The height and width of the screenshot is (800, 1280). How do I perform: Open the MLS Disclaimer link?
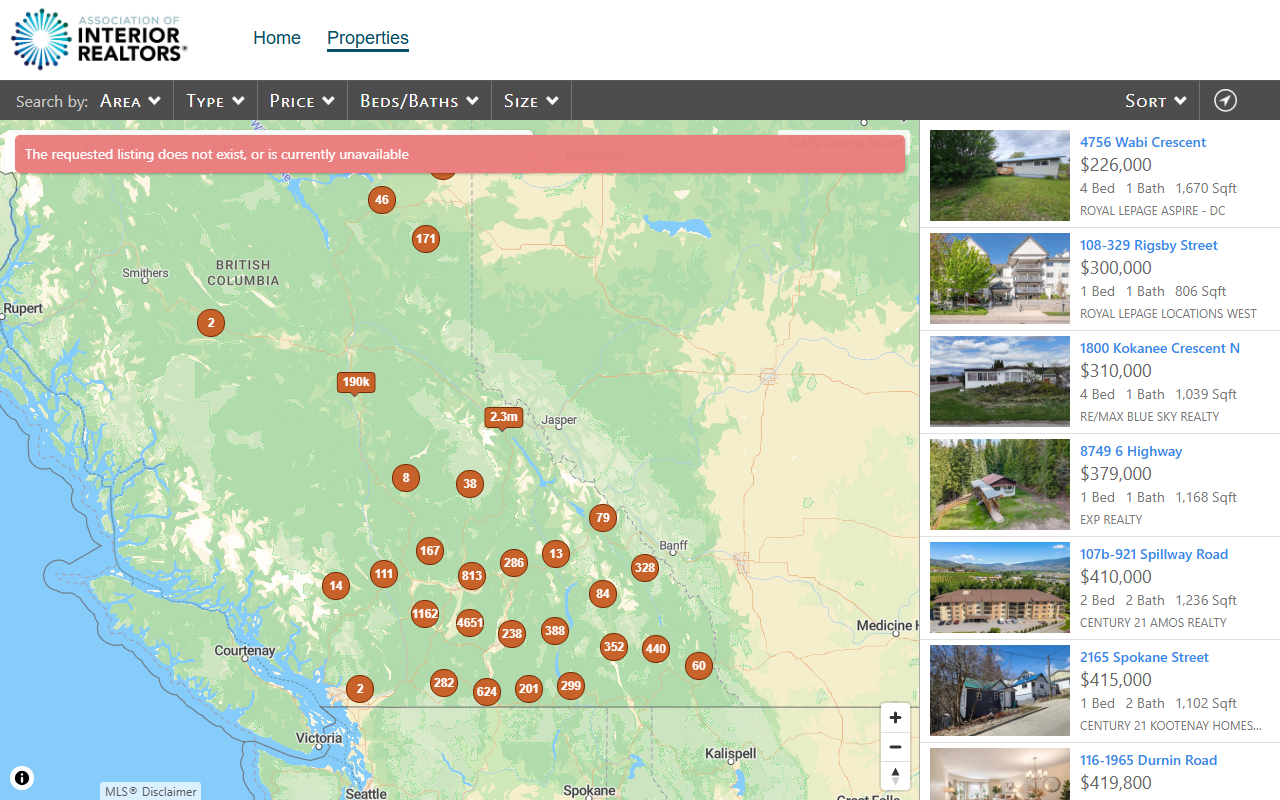point(150,791)
